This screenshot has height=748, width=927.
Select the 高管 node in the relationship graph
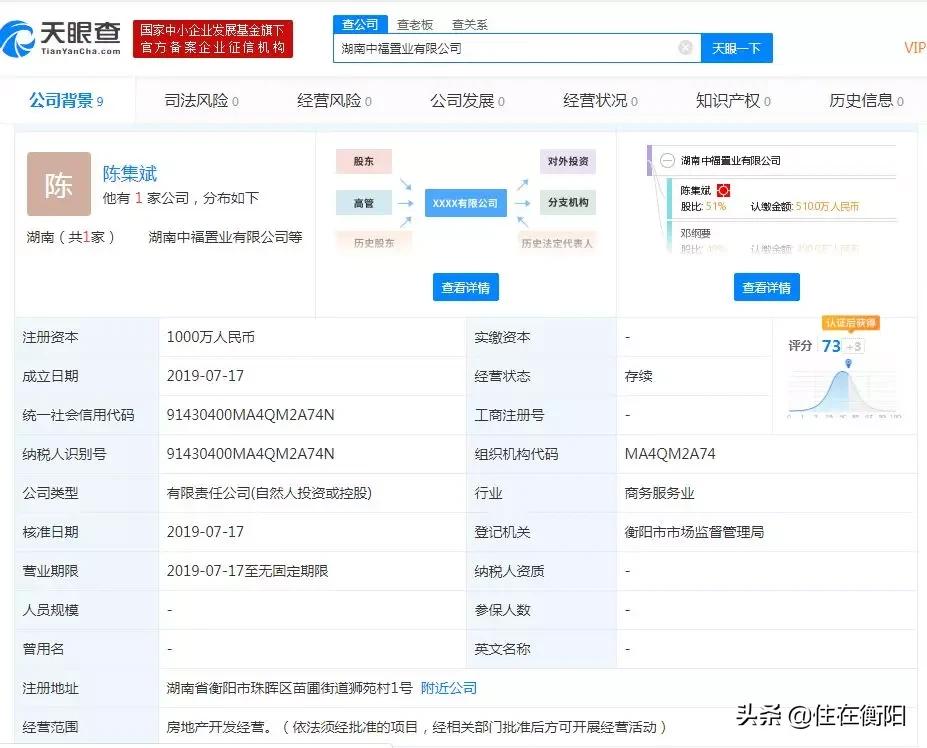[x=364, y=202]
